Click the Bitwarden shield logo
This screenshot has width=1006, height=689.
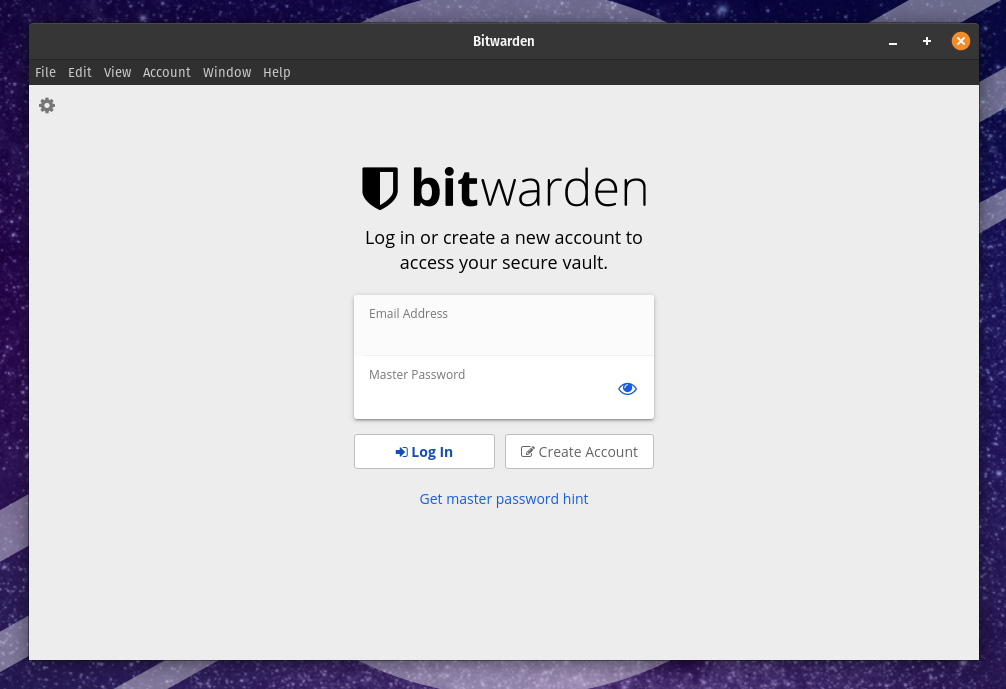(381, 188)
